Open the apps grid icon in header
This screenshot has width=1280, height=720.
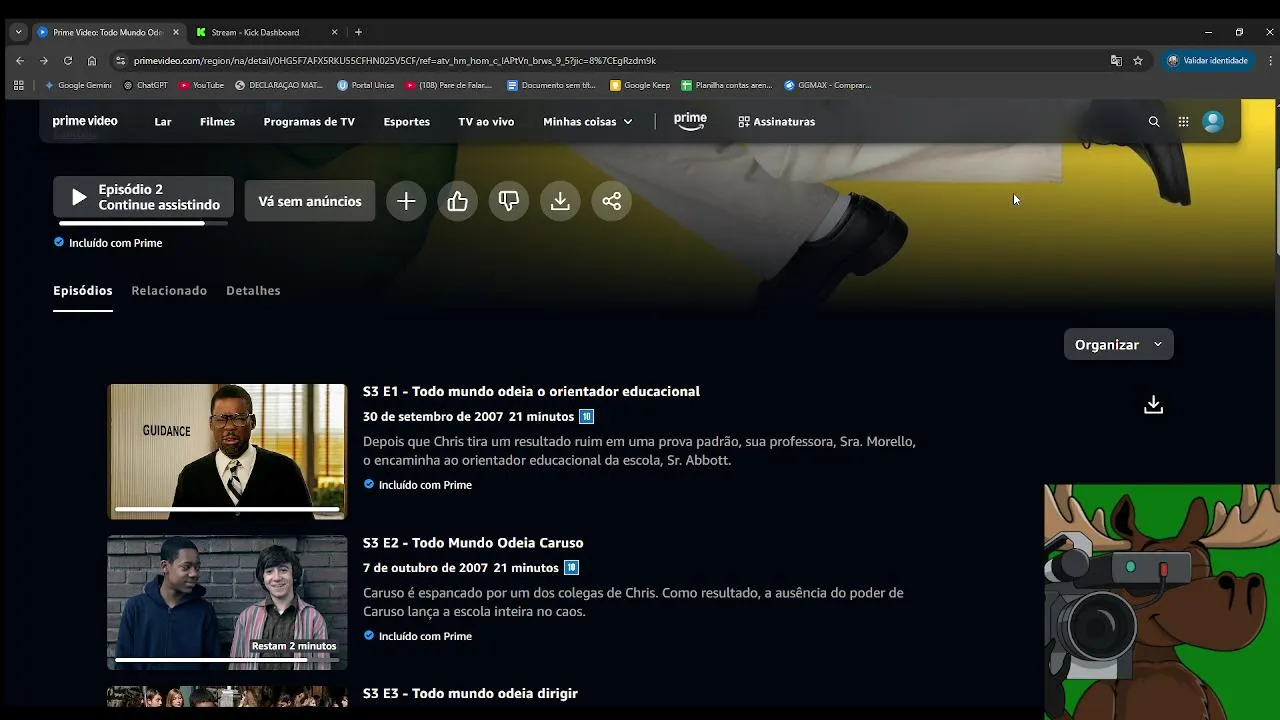[1183, 122]
